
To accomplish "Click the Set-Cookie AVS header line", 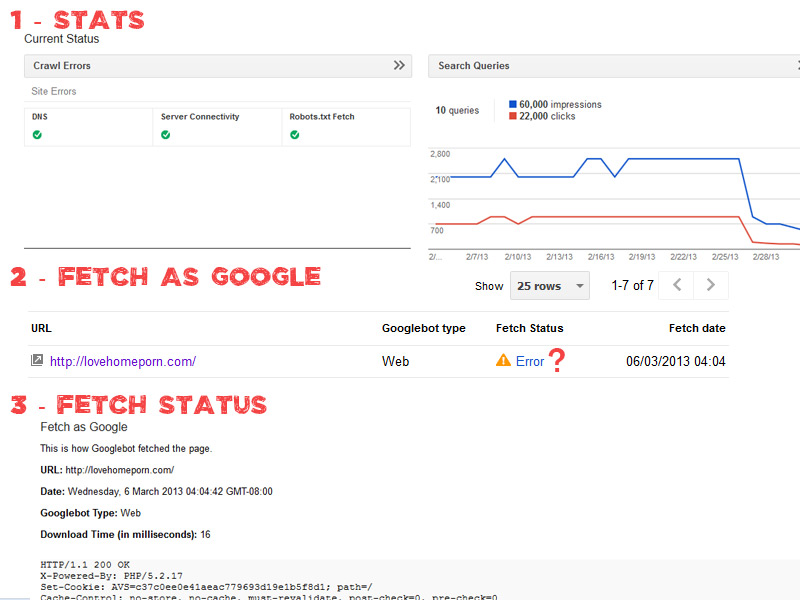I will [206, 587].
